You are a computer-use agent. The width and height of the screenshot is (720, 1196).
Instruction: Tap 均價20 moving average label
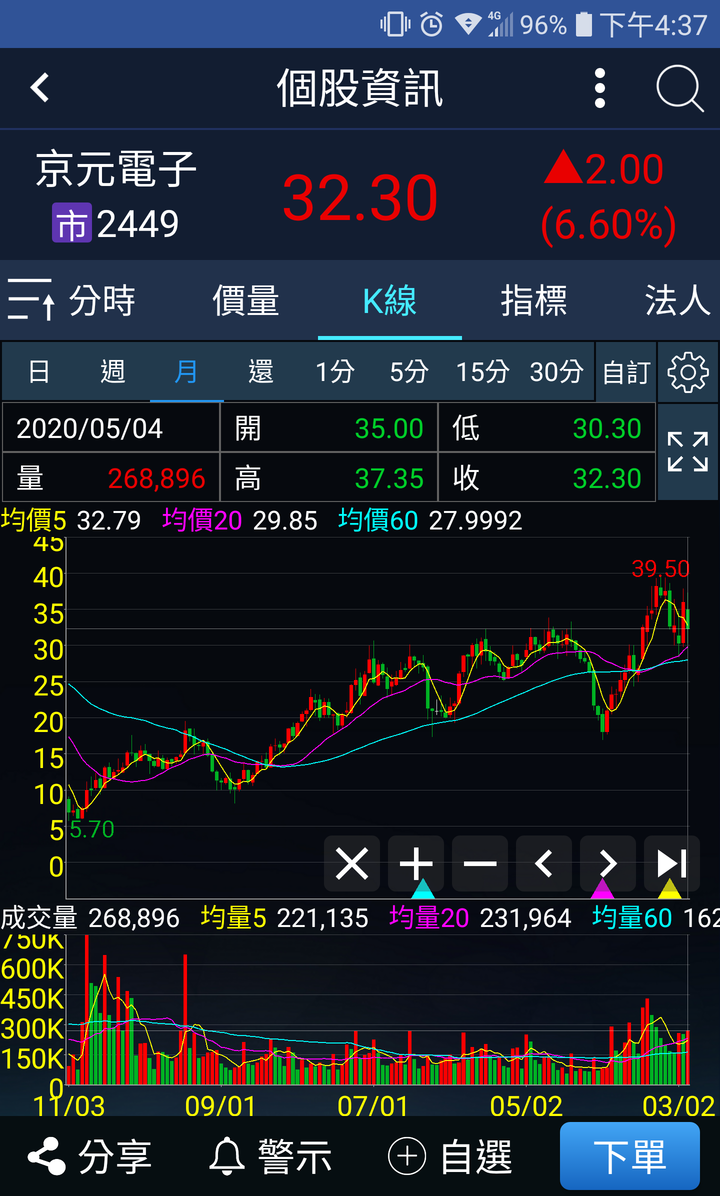point(202,521)
